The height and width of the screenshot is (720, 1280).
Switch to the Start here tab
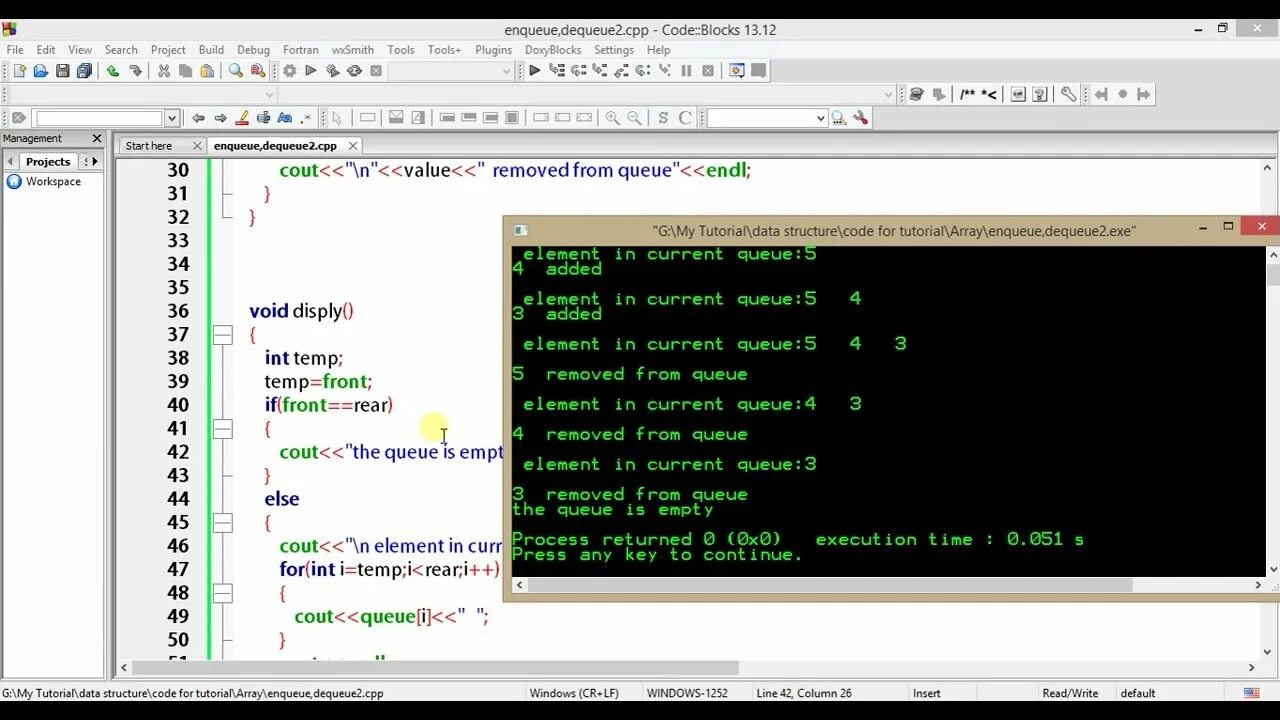[x=149, y=146]
